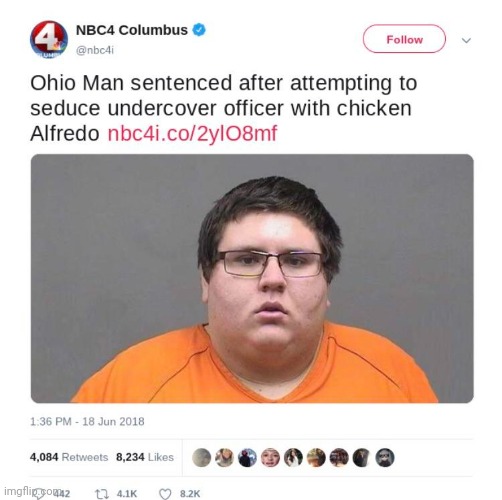Open the NBC4 Columbus profile name
502x500 pixels.
[x=132, y=30]
